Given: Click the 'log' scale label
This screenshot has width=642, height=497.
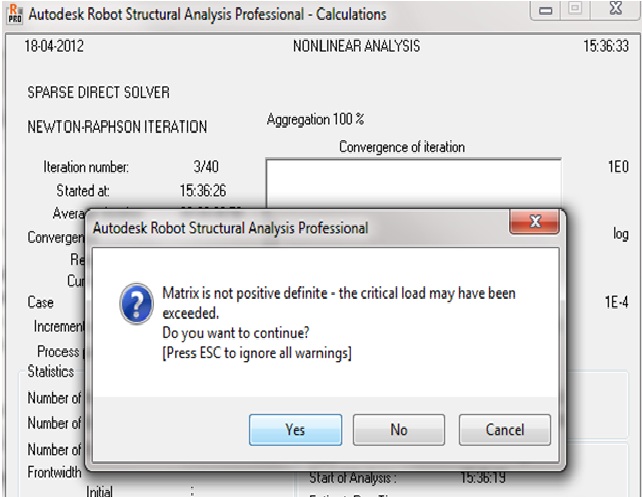Looking at the screenshot, I should click(x=621, y=234).
